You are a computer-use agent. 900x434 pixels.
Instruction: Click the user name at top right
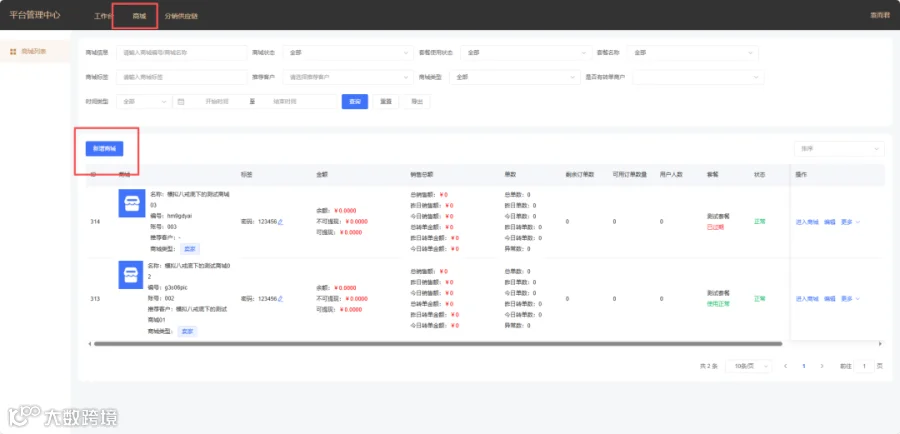point(879,16)
